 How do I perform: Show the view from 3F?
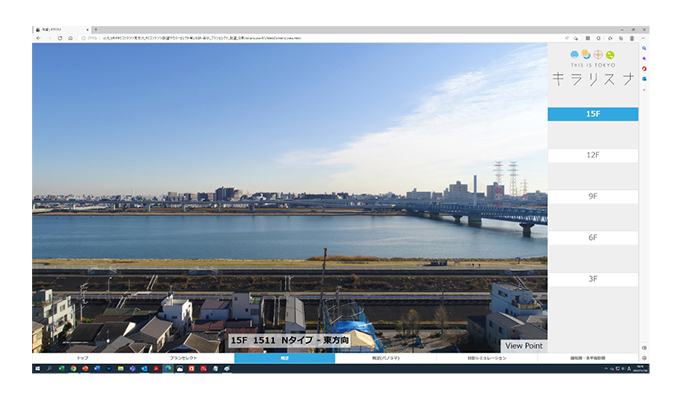[x=592, y=279]
